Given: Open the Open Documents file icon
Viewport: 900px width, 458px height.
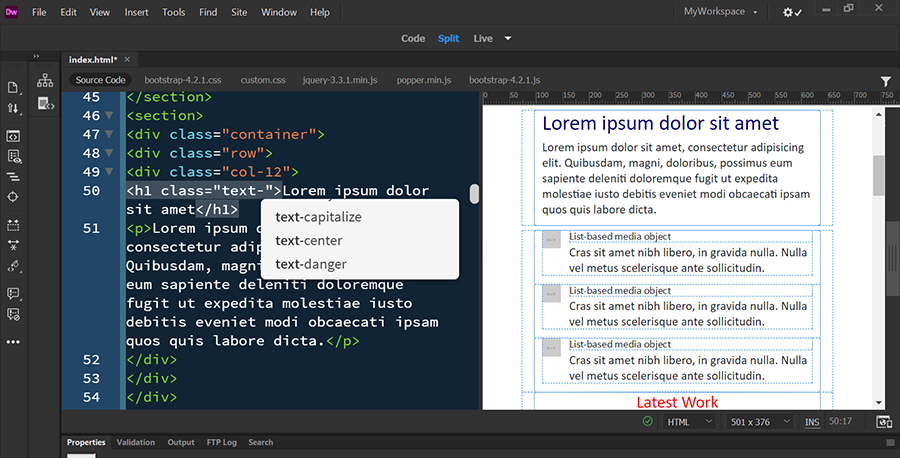Looking at the screenshot, I should pos(13,87).
